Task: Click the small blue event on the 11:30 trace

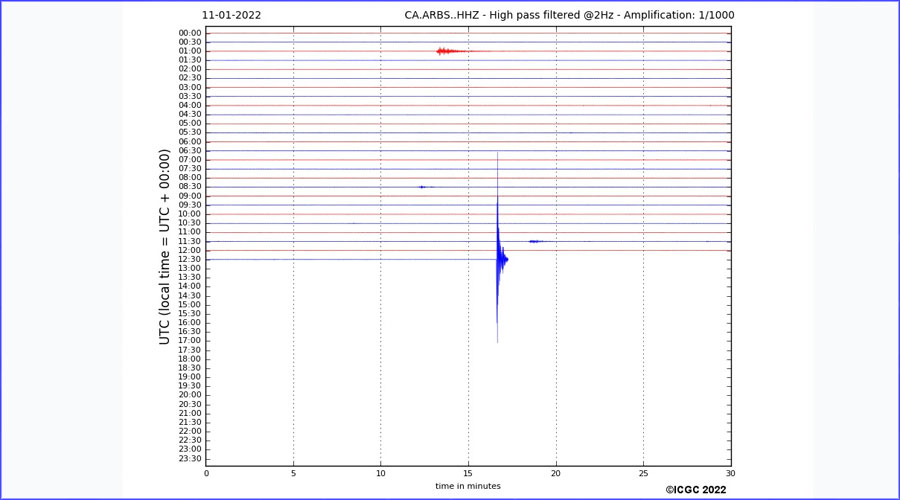Action: pos(535,241)
